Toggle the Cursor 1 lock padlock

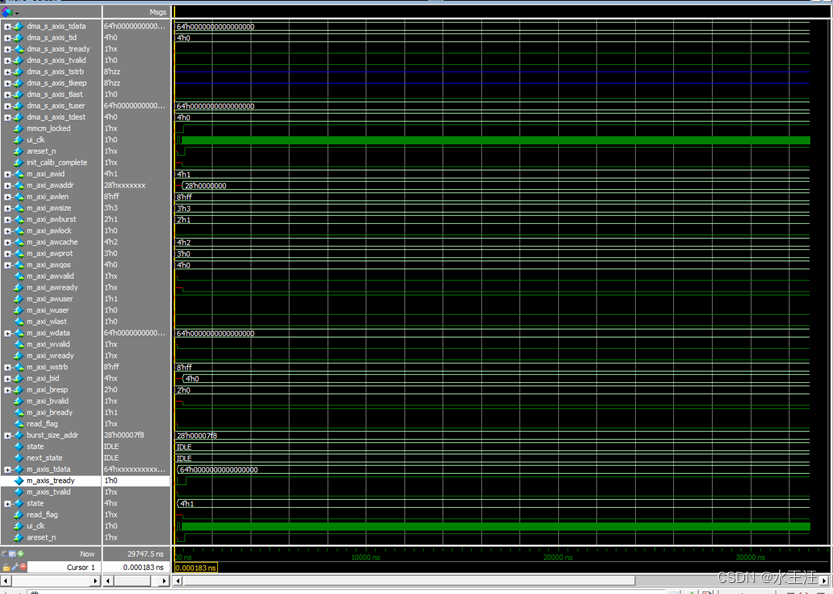6,566
